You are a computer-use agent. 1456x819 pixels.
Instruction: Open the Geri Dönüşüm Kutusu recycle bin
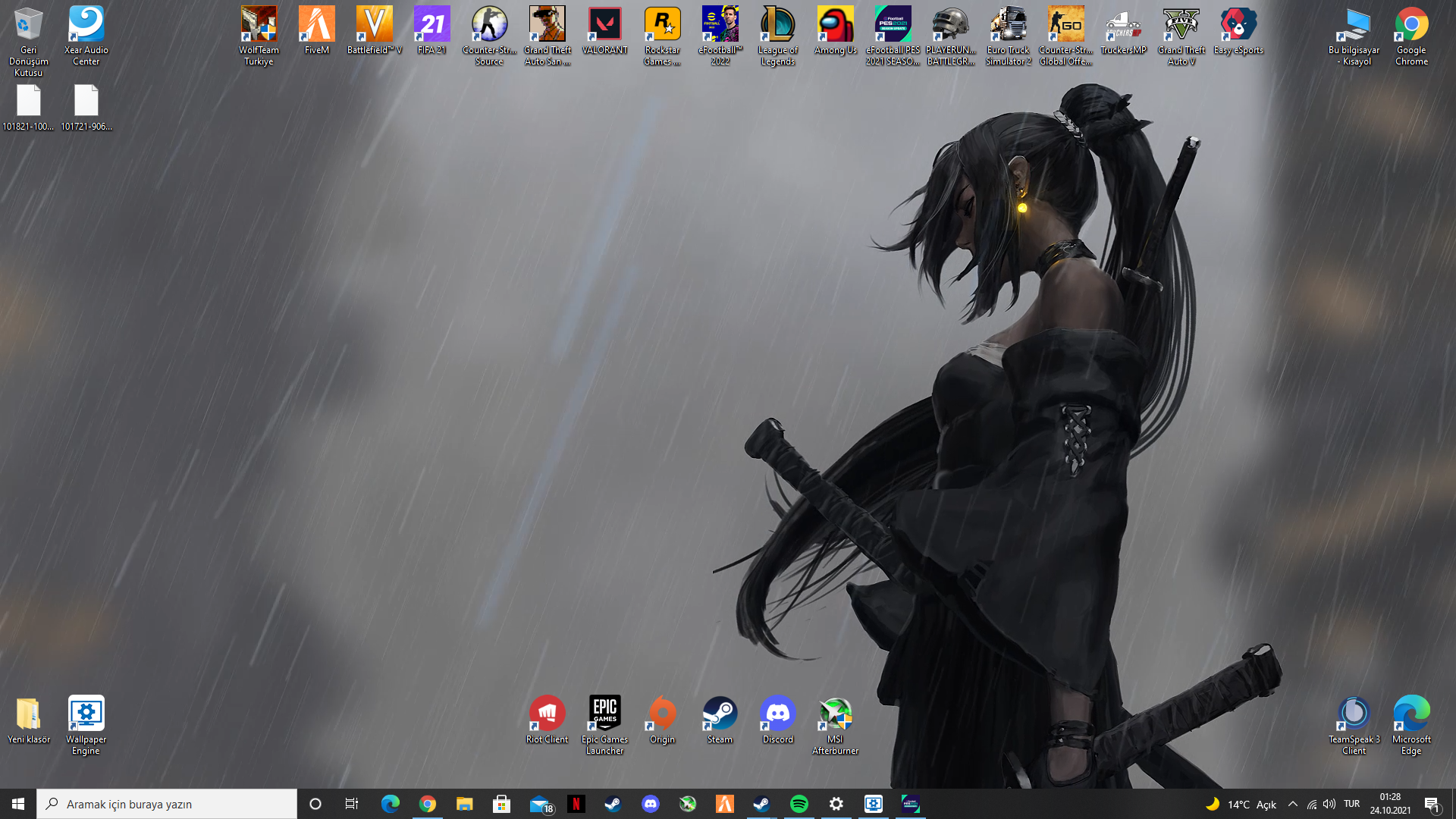click(29, 41)
